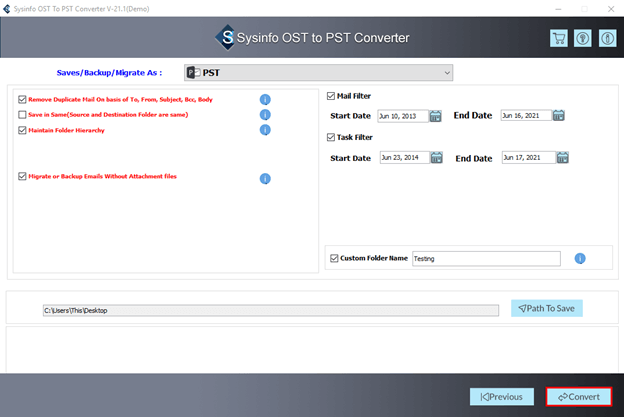Show info for Maintain Folder Hierarchy
The width and height of the screenshot is (624, 420).
tap(265, 130)
